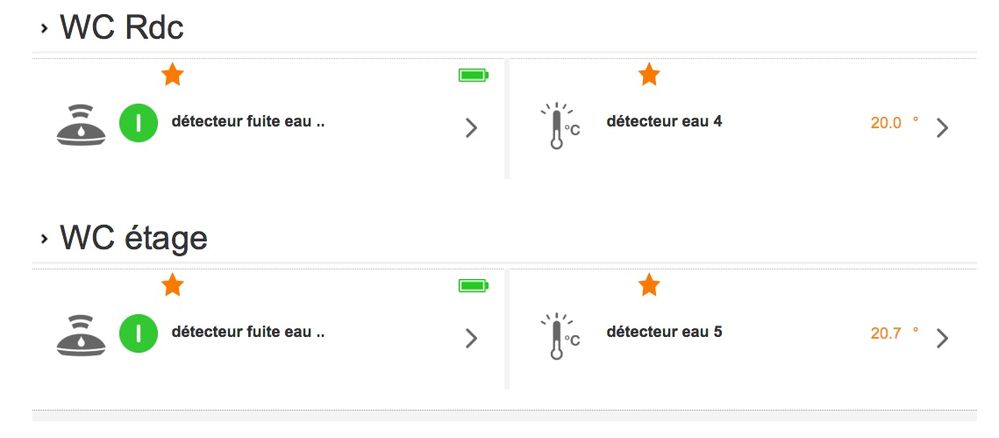Open détecteur fuite eau in WC étage
The width and height of the screenshot is (999, 438).
pos(248,332)
